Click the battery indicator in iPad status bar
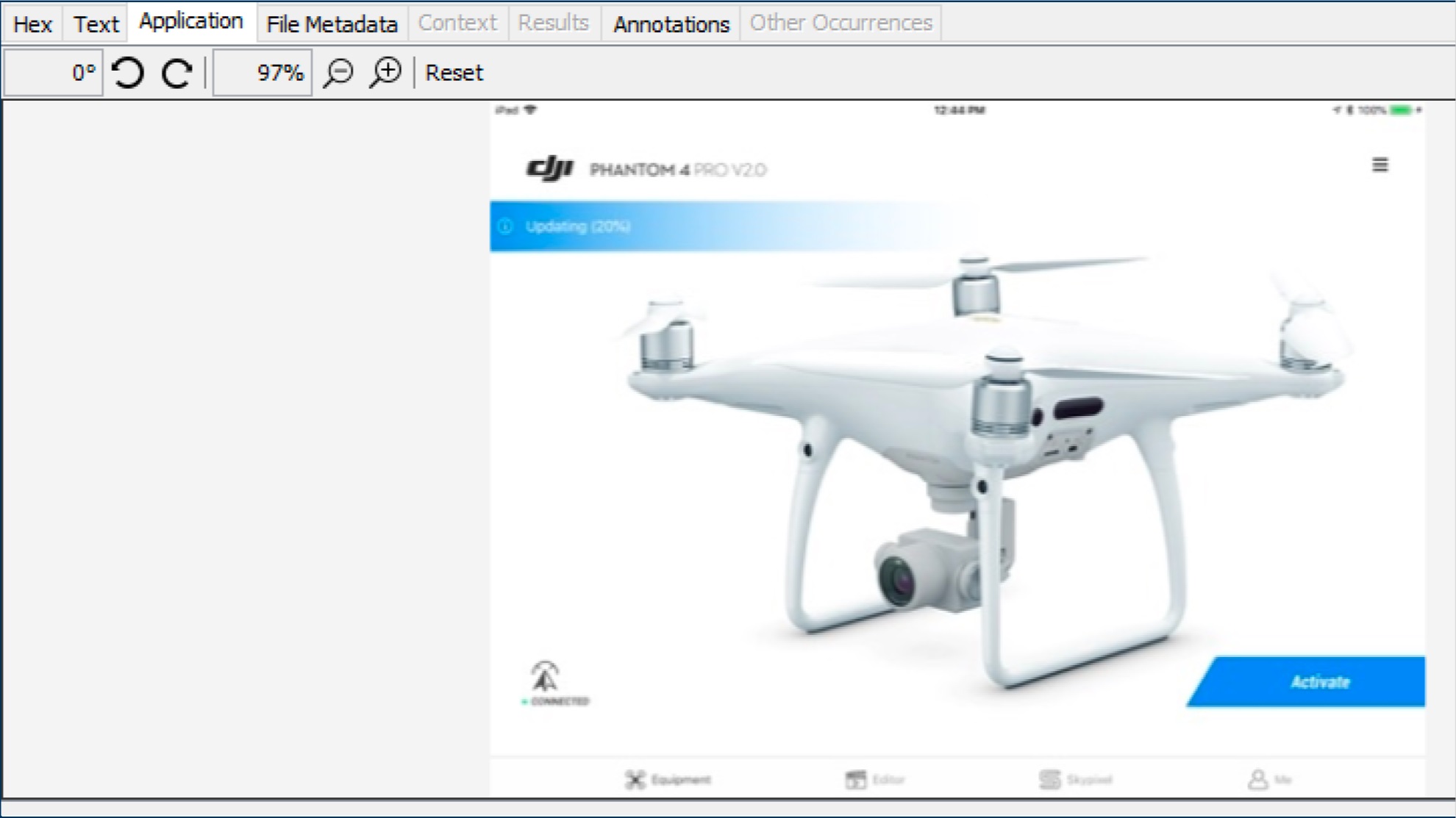 1401,110
